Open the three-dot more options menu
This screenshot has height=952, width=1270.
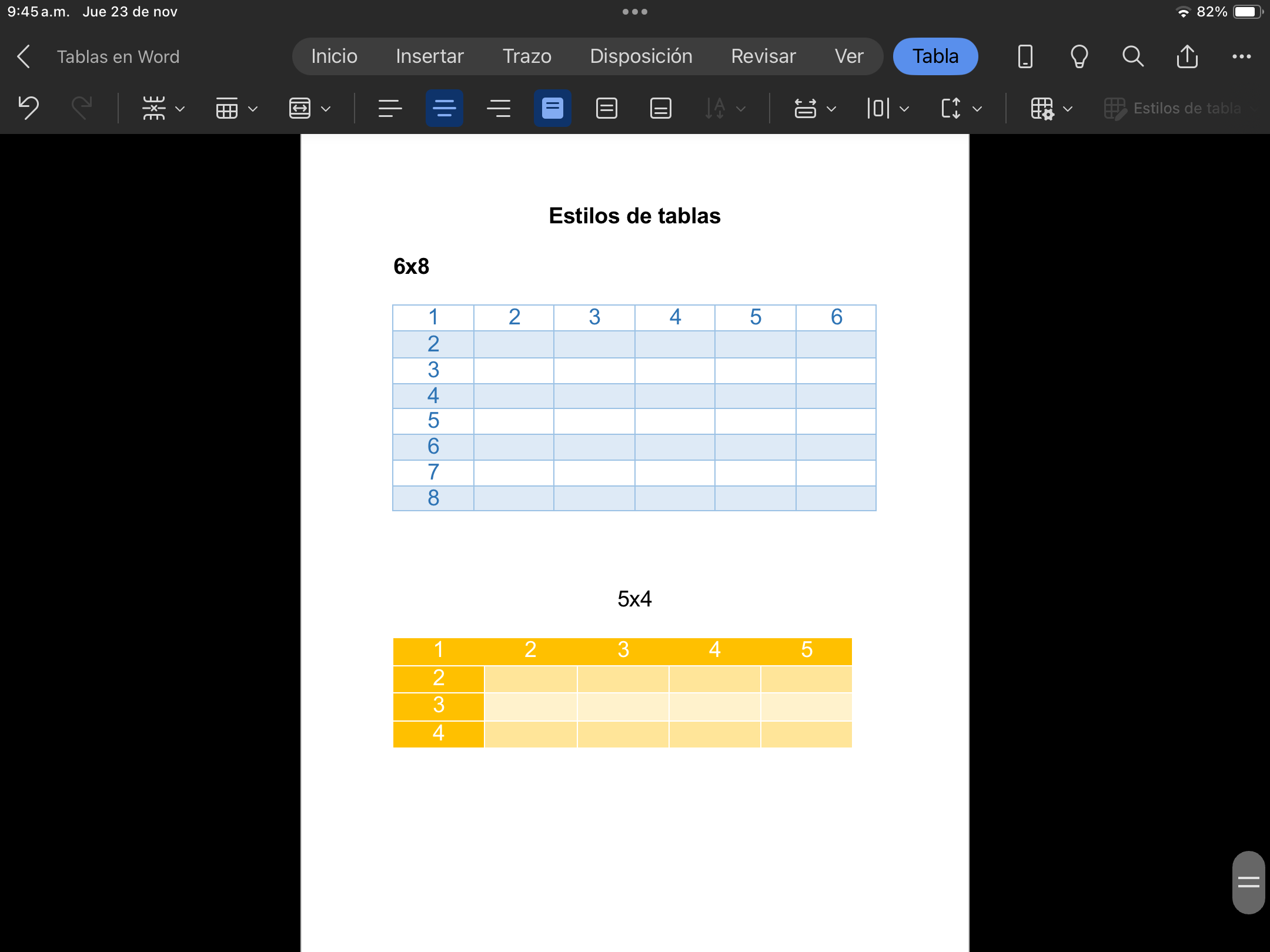[x=1241, y=56]
